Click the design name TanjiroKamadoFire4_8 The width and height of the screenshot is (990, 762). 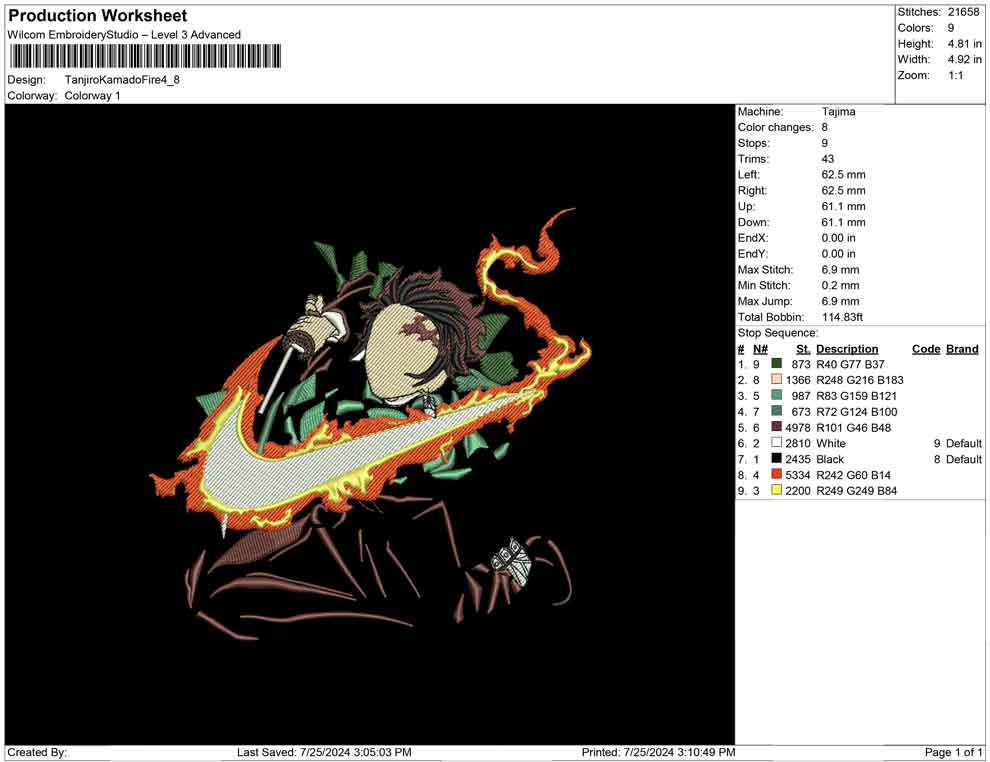(x=122, y=80)
